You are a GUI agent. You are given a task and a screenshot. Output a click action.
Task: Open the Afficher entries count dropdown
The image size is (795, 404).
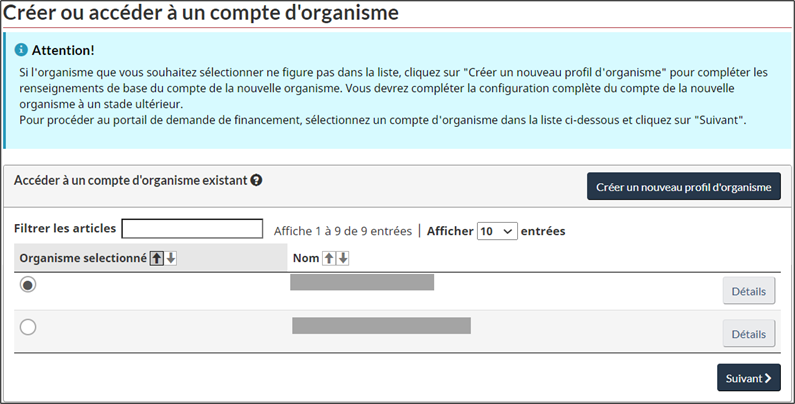[497, 231]
